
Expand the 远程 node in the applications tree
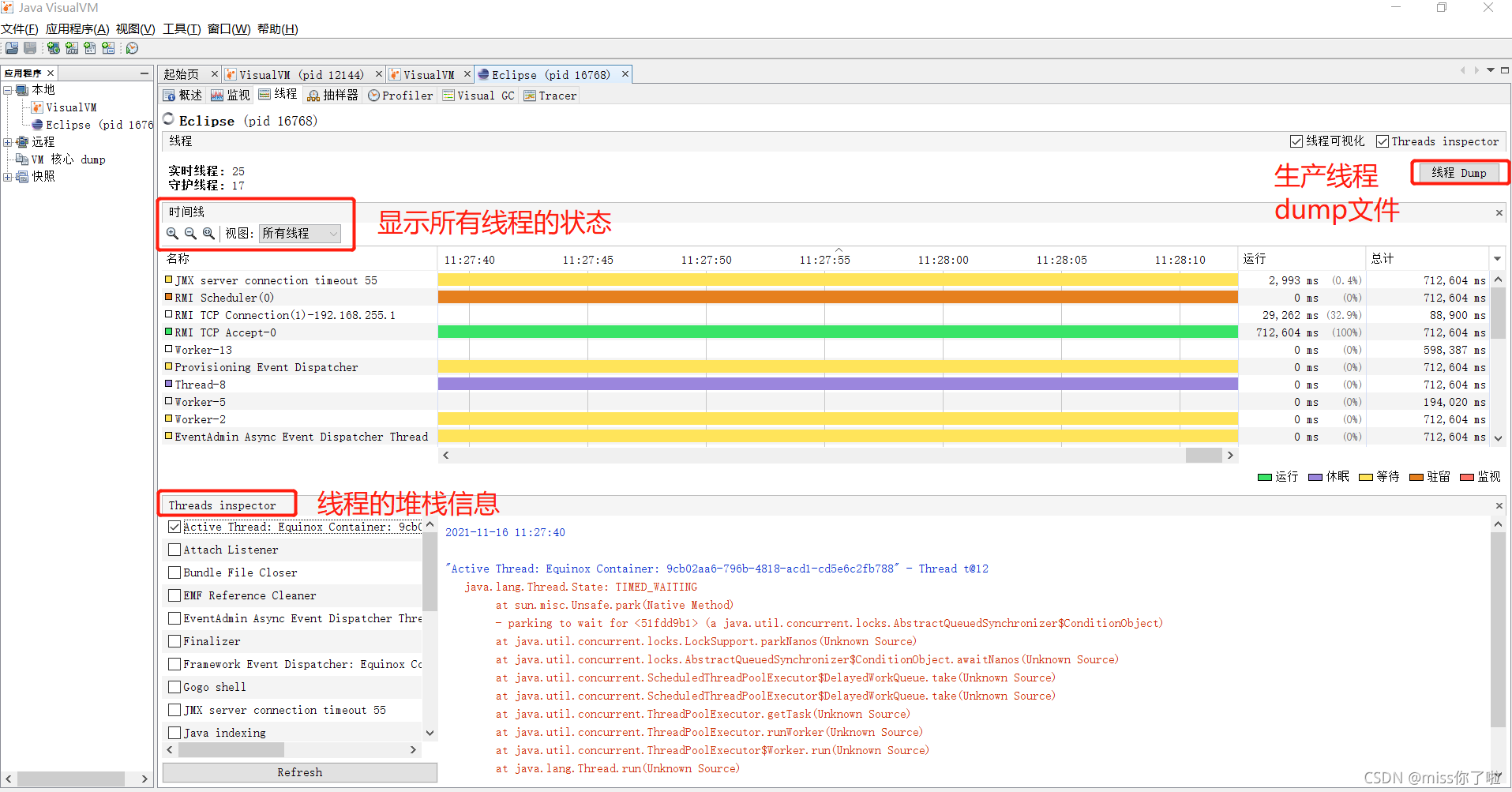[x=9, y=141]
